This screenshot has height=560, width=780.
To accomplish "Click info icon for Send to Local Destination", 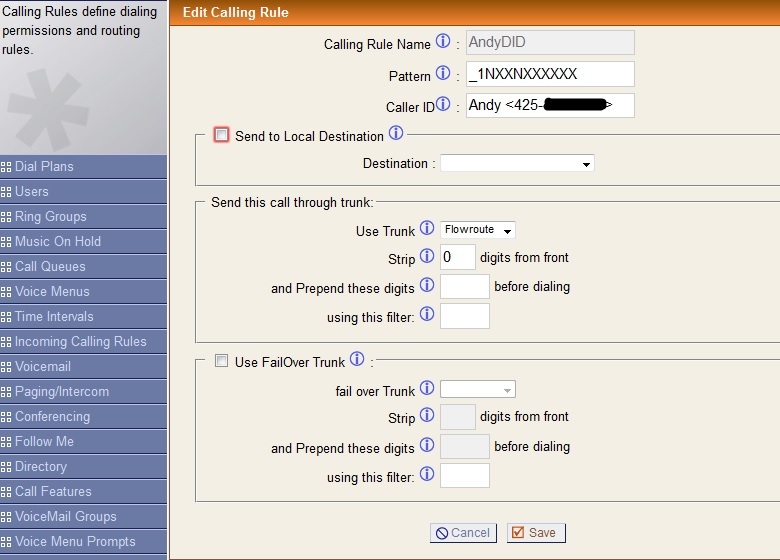I will (x=396, y=133).
